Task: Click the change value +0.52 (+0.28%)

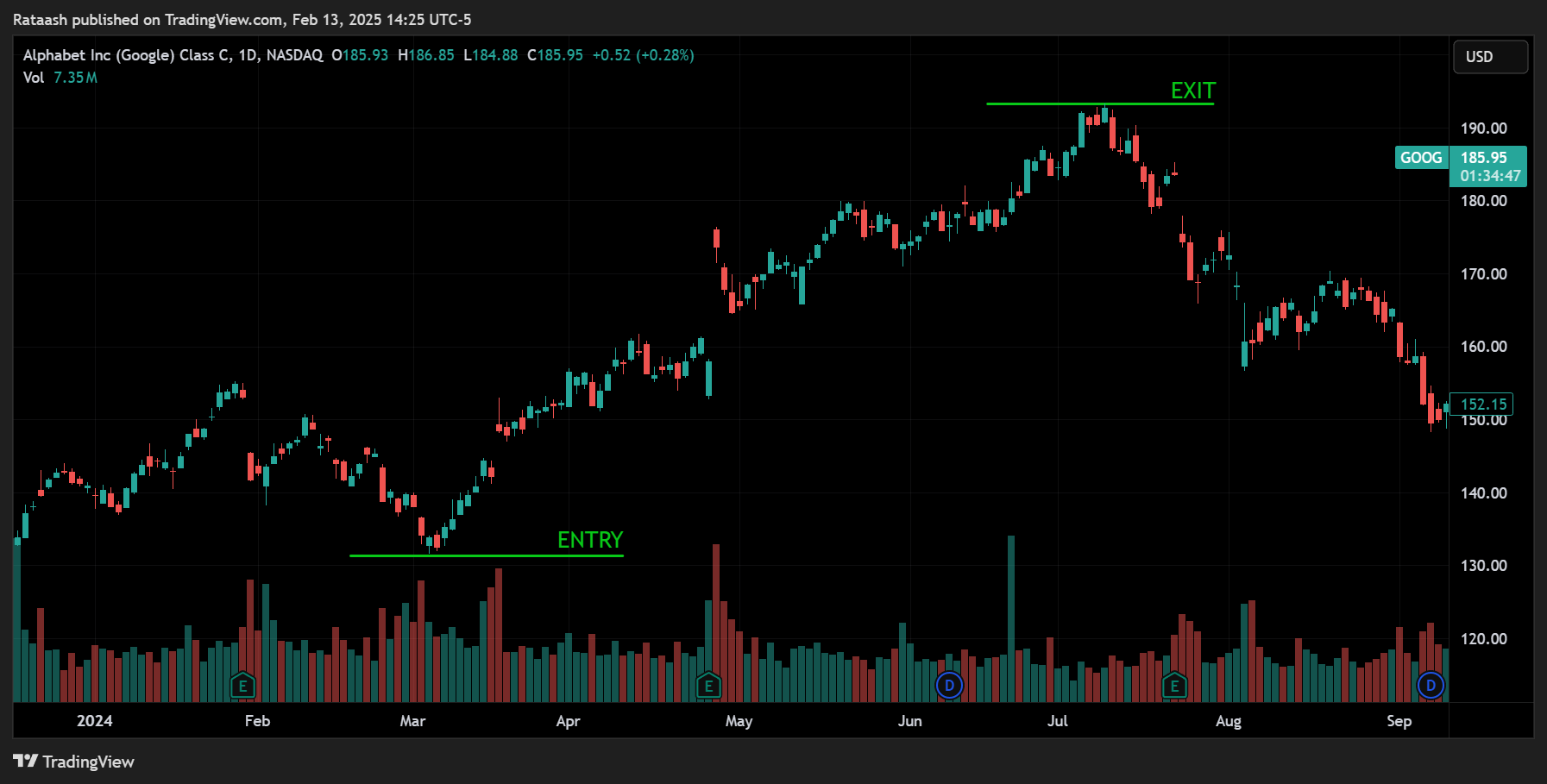Action: point(644,55)
